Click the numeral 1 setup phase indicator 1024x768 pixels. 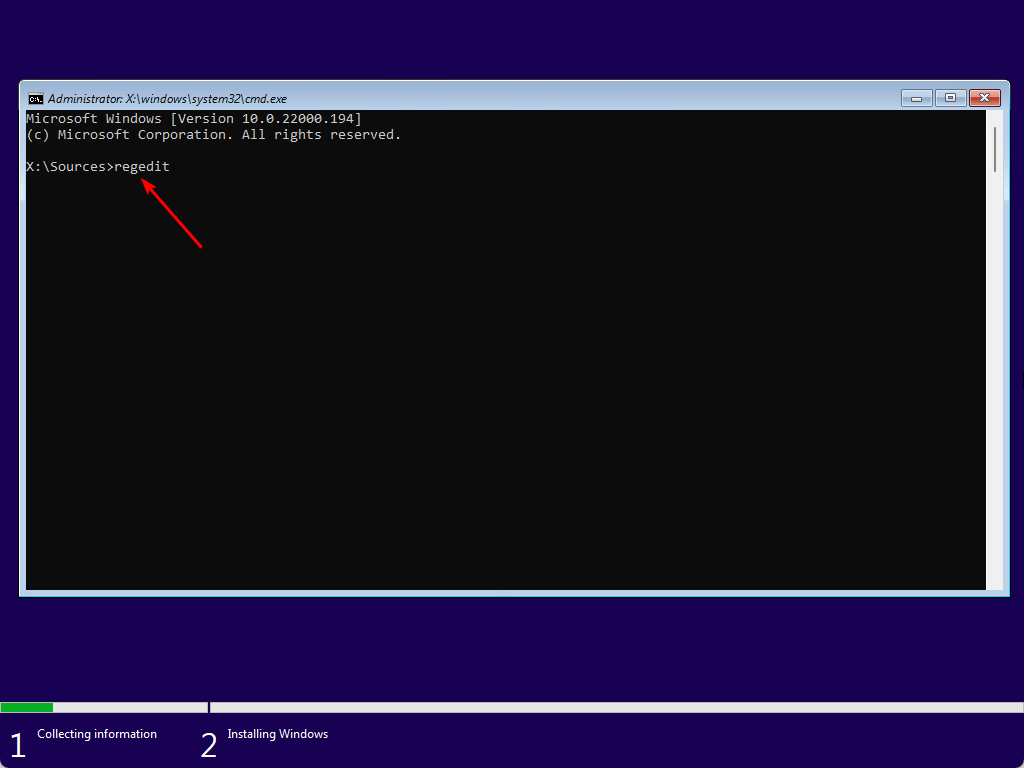(17, 742)
